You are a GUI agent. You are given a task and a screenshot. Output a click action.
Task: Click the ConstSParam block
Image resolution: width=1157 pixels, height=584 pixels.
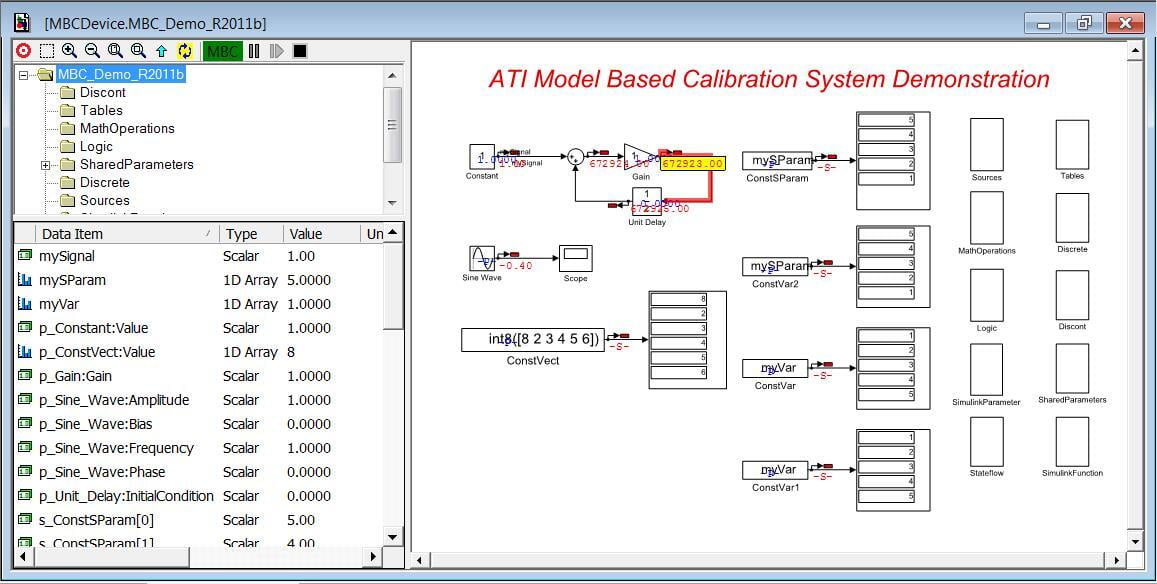[x=777, y=160]
